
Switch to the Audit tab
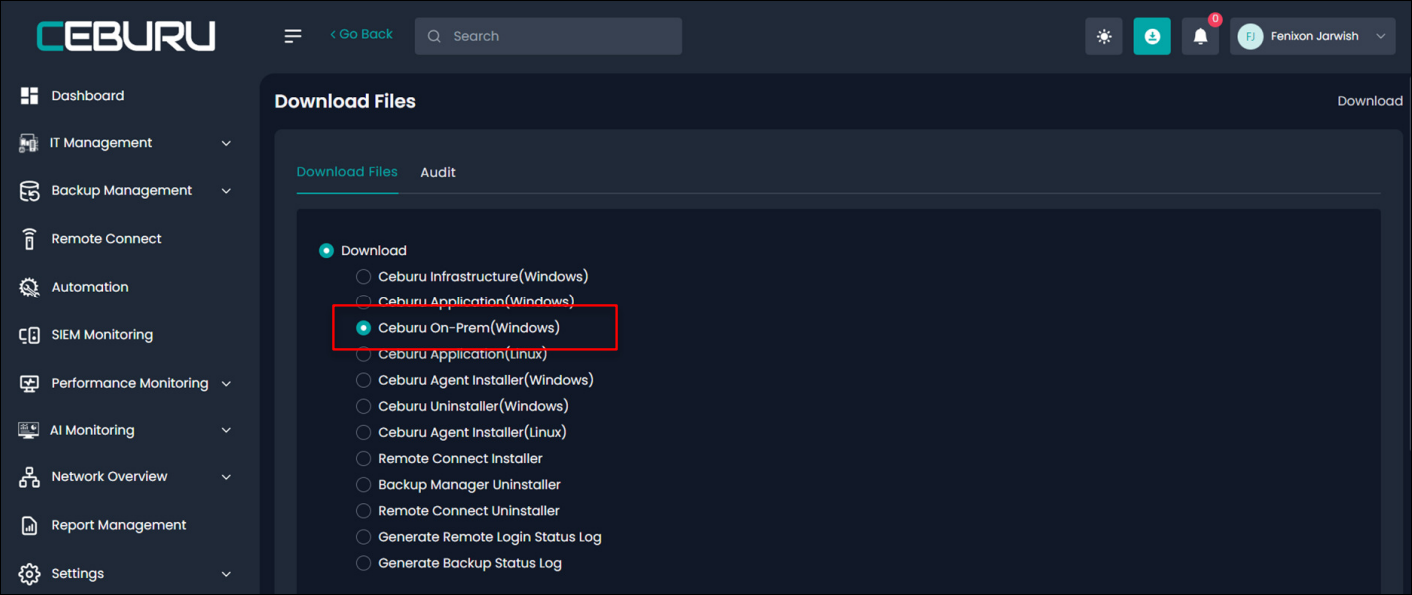point(438,172)
